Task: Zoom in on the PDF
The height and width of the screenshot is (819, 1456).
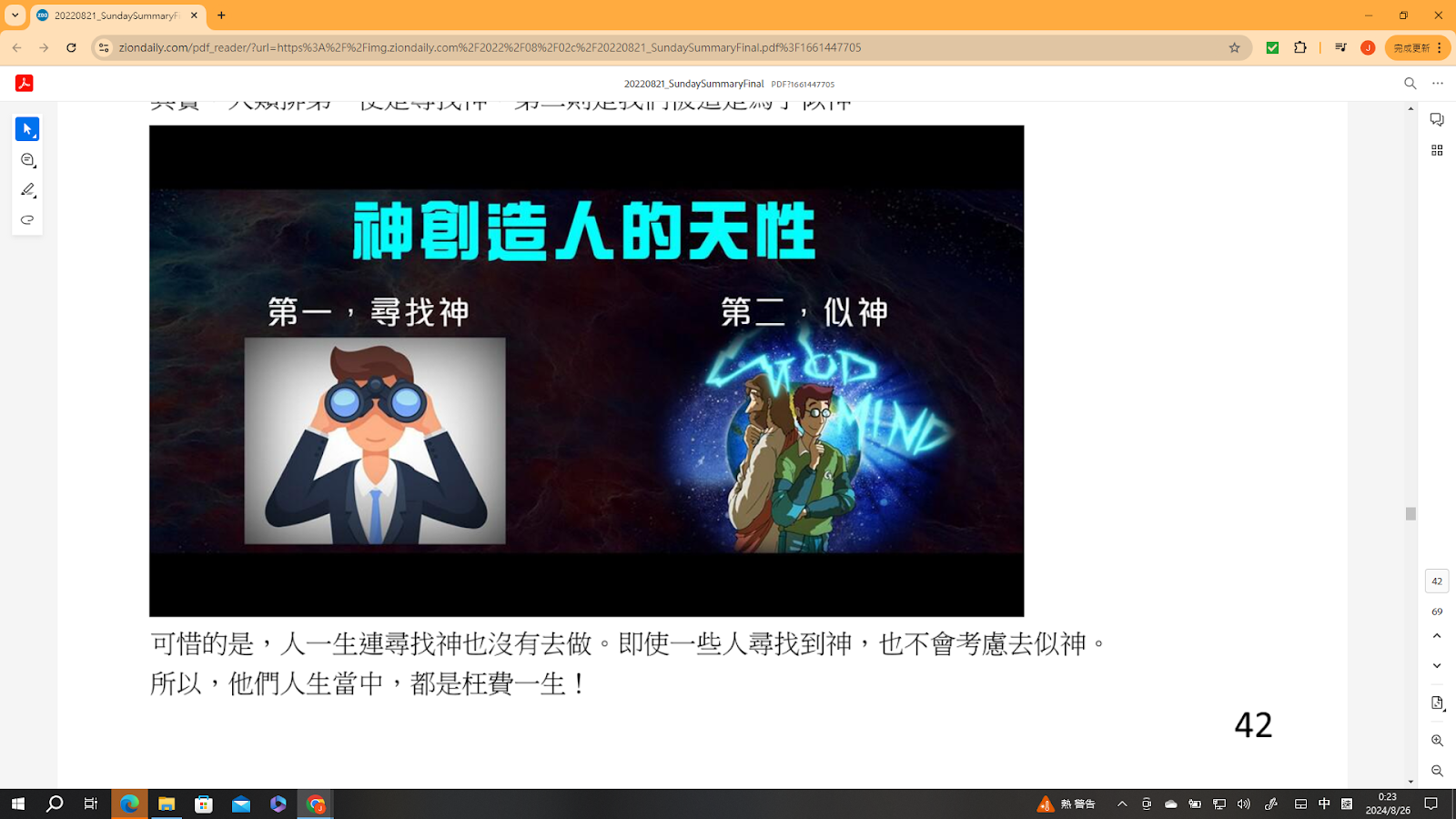Action: [1437, 741]
